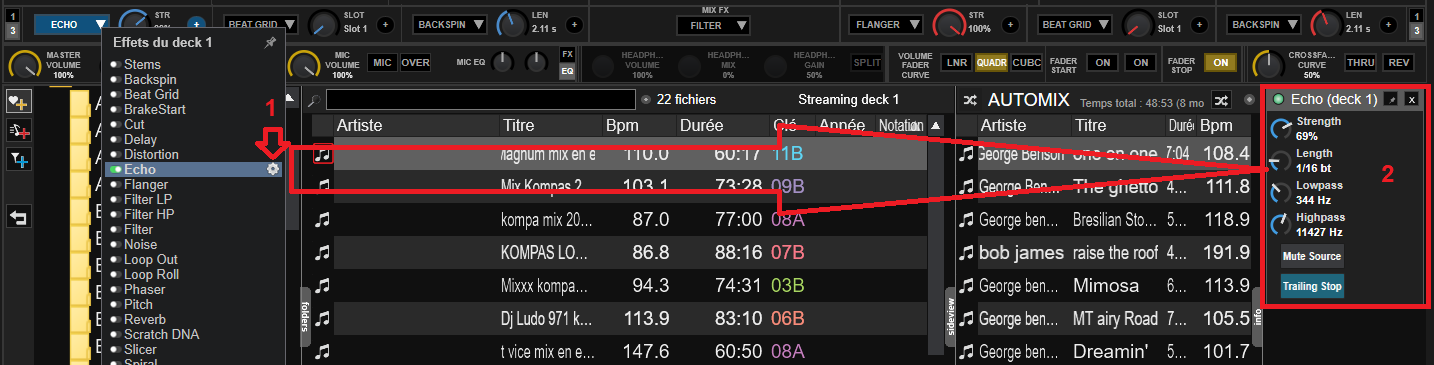Click the add filter folder icon
1434x365 pixels.
tap(18, 159)
